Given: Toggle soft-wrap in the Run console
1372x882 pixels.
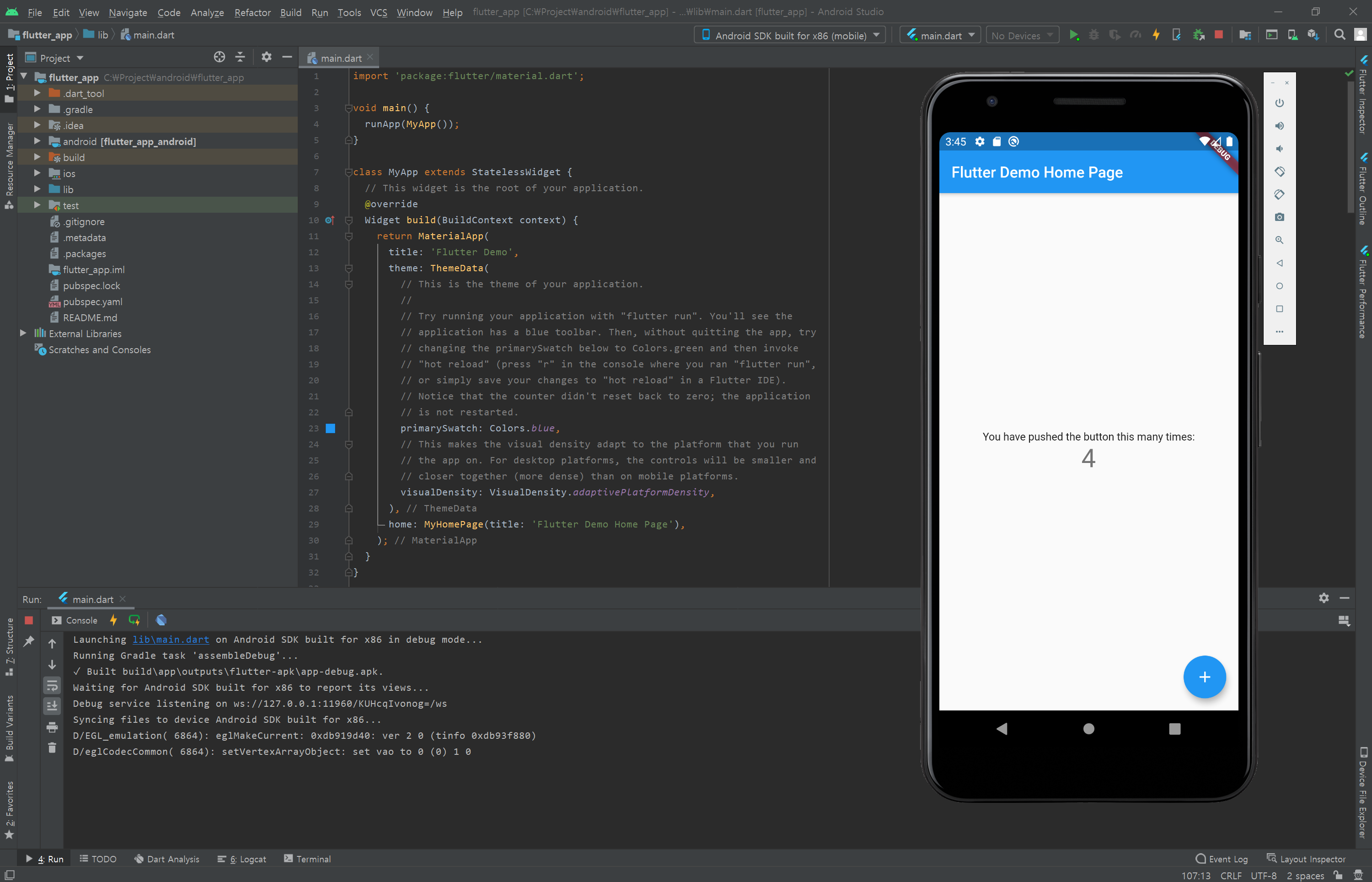Looking at the screenshot, I should click(x=52, y=686).
